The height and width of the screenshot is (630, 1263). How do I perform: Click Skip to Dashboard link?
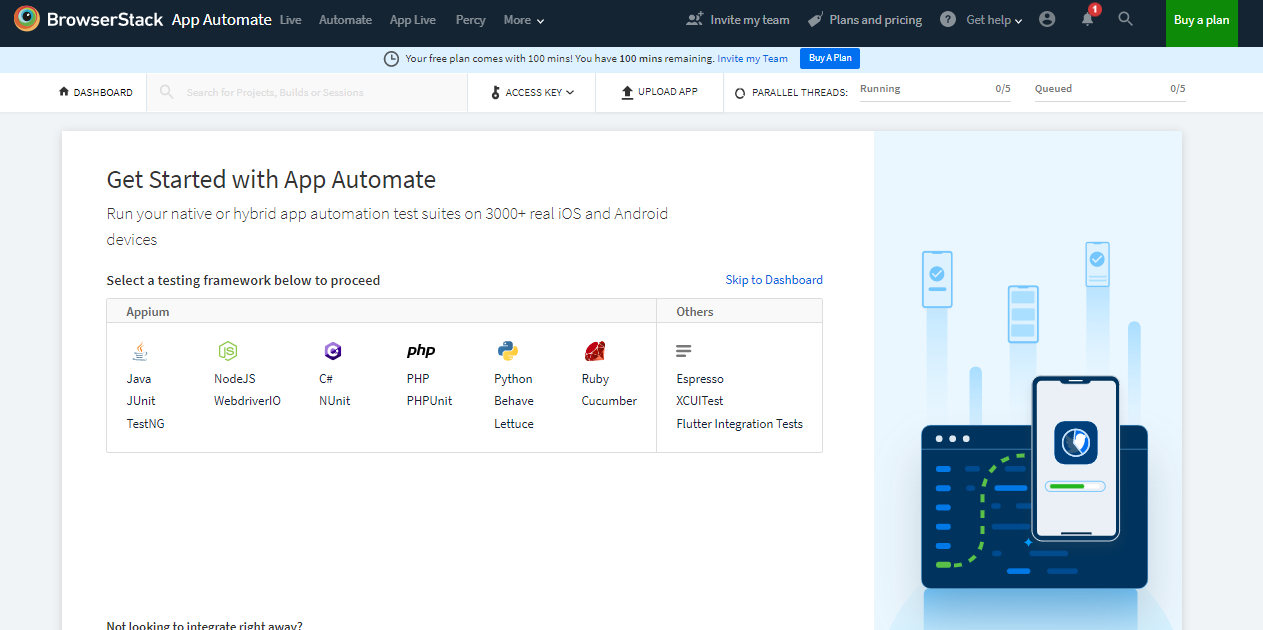pos(773,280)
